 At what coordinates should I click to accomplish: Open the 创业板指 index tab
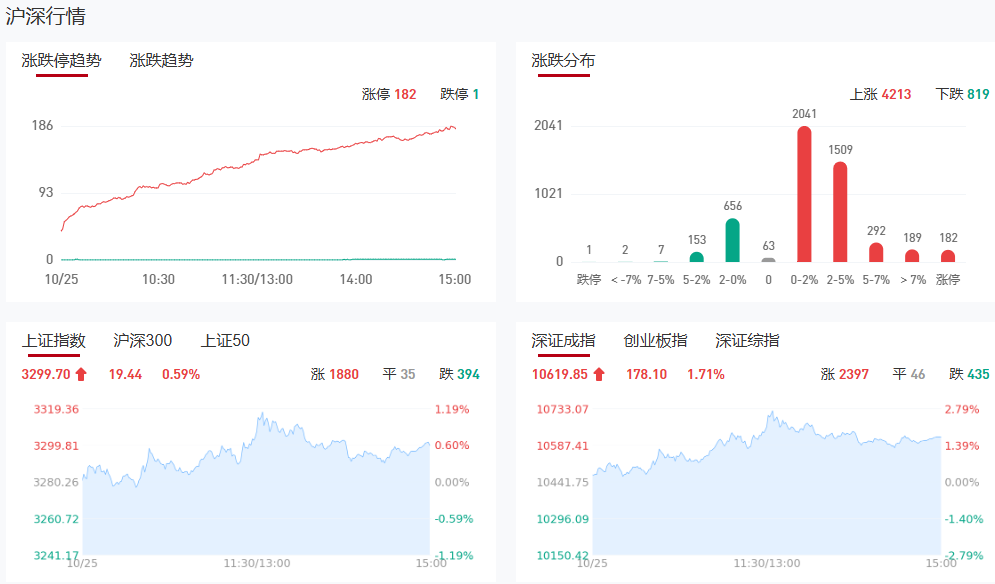tap(655, 341)
